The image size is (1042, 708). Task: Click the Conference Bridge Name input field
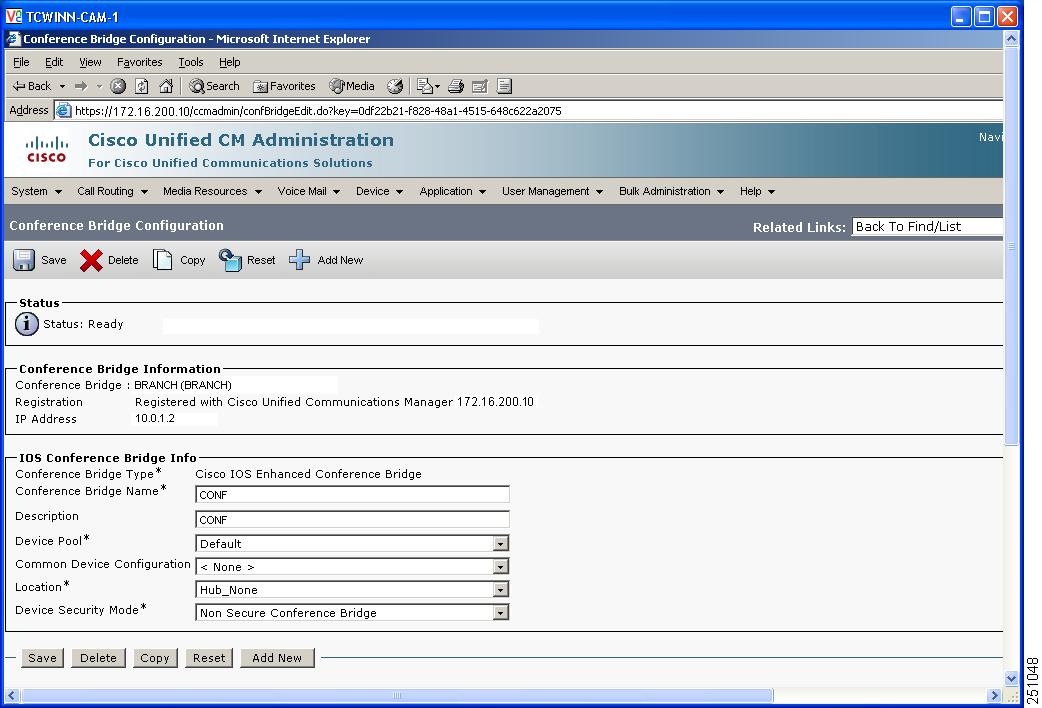pyautogui.click(x=352, y=495)
